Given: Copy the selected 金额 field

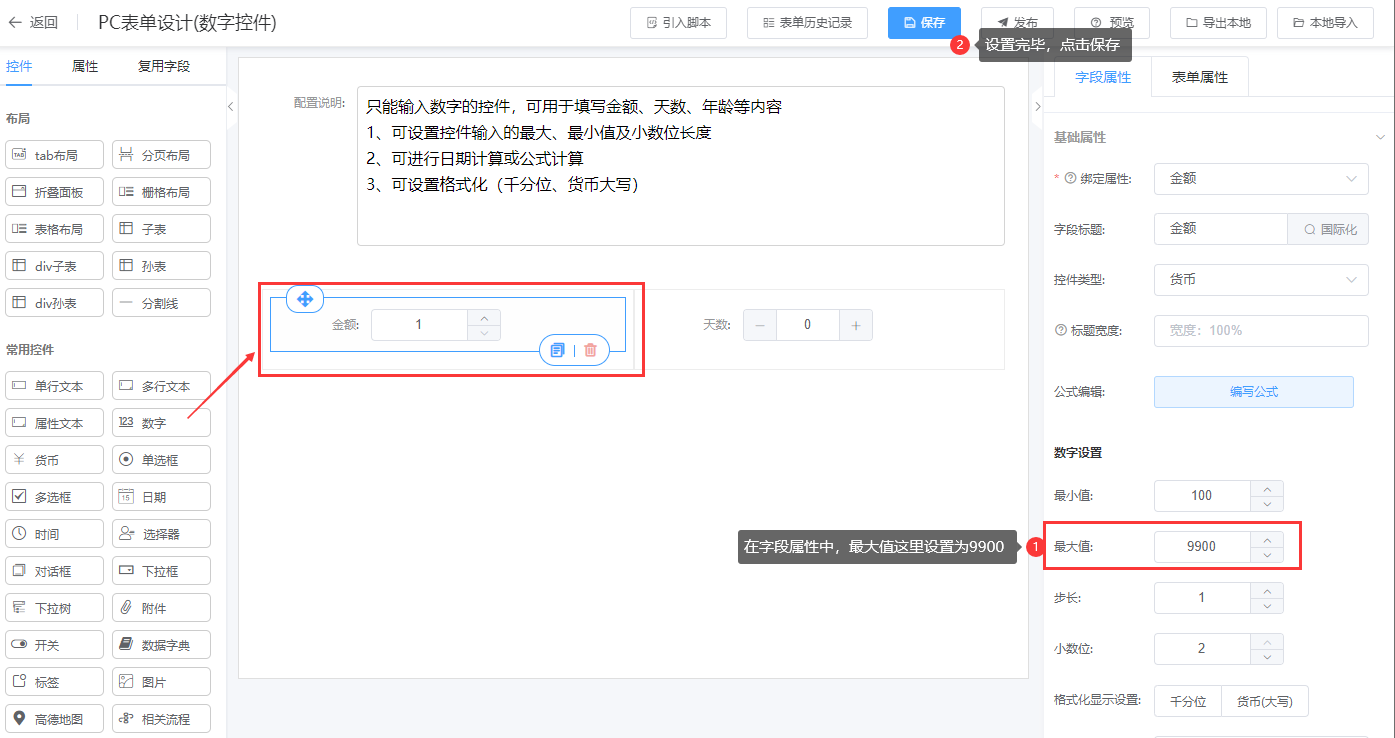Looking at the screenshot, I should pos(558,350).
